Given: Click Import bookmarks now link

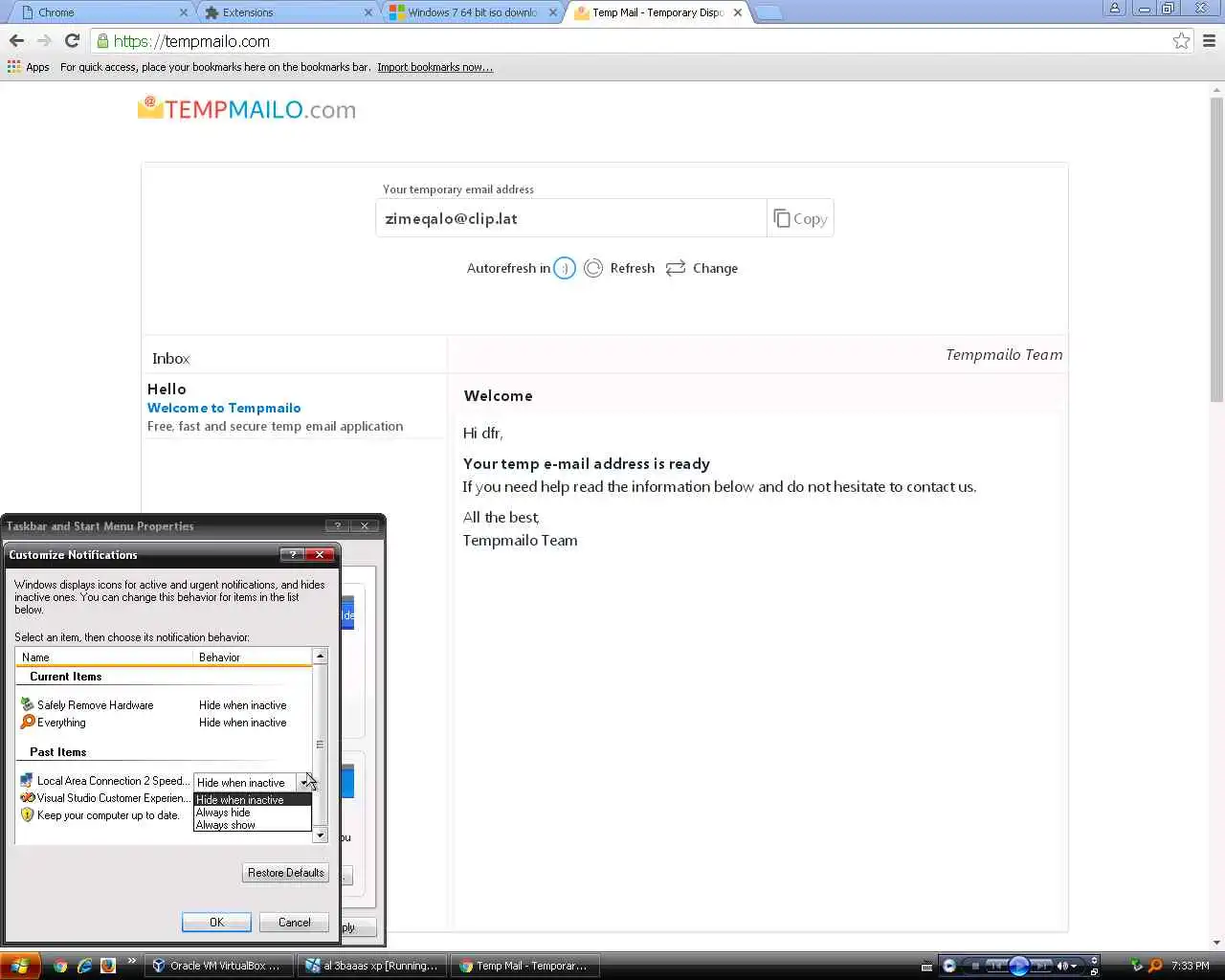Looking at the screenshot, I should (434, 67).
